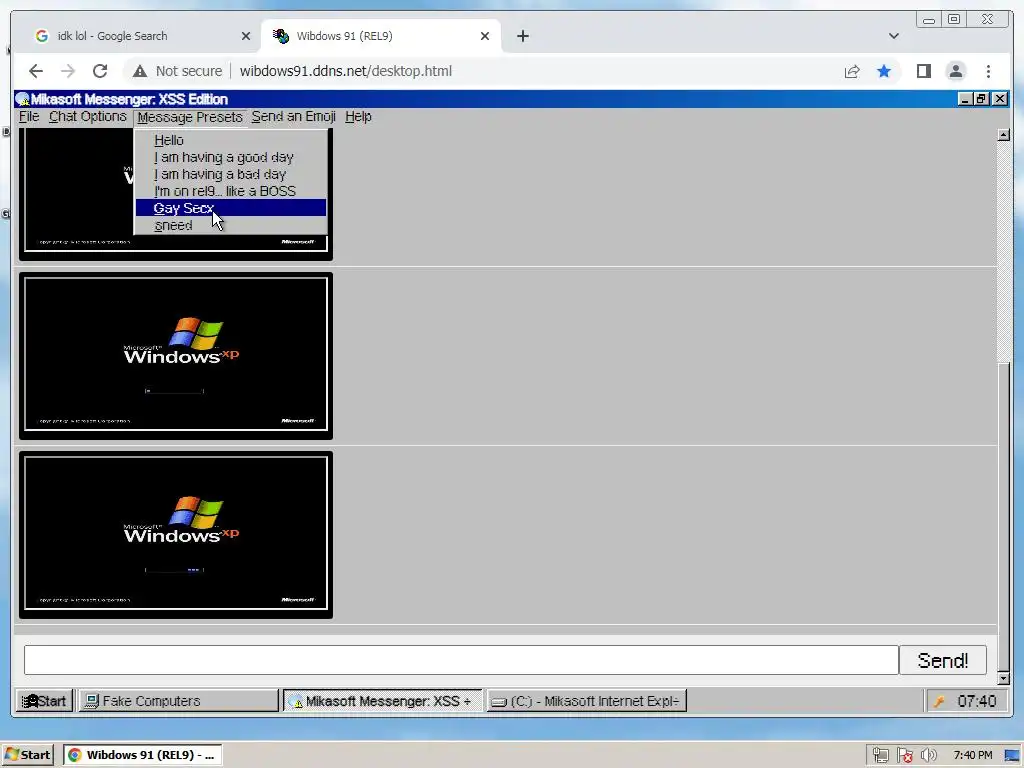Go back with Chrome's back arrow
This screenshot has height=768, width=1024.
pyautogui.click(x=36, y=71)
